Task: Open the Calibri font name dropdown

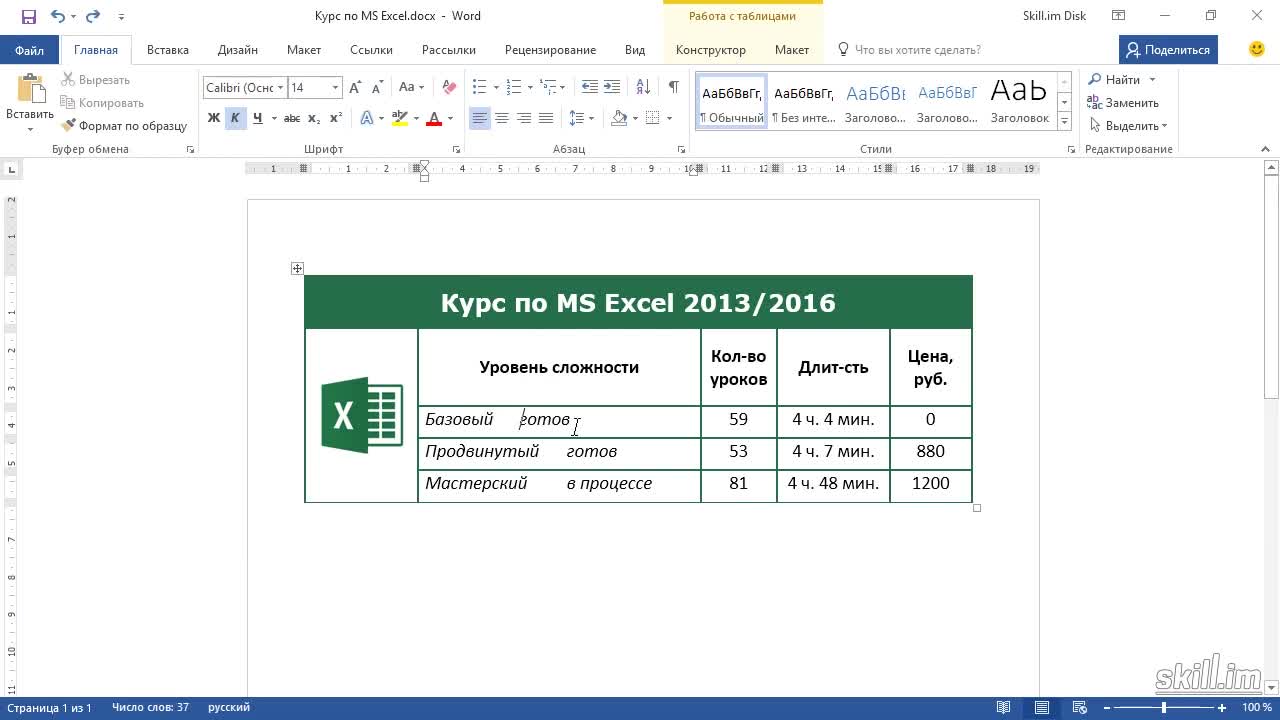Action: [x=281, y=88]
